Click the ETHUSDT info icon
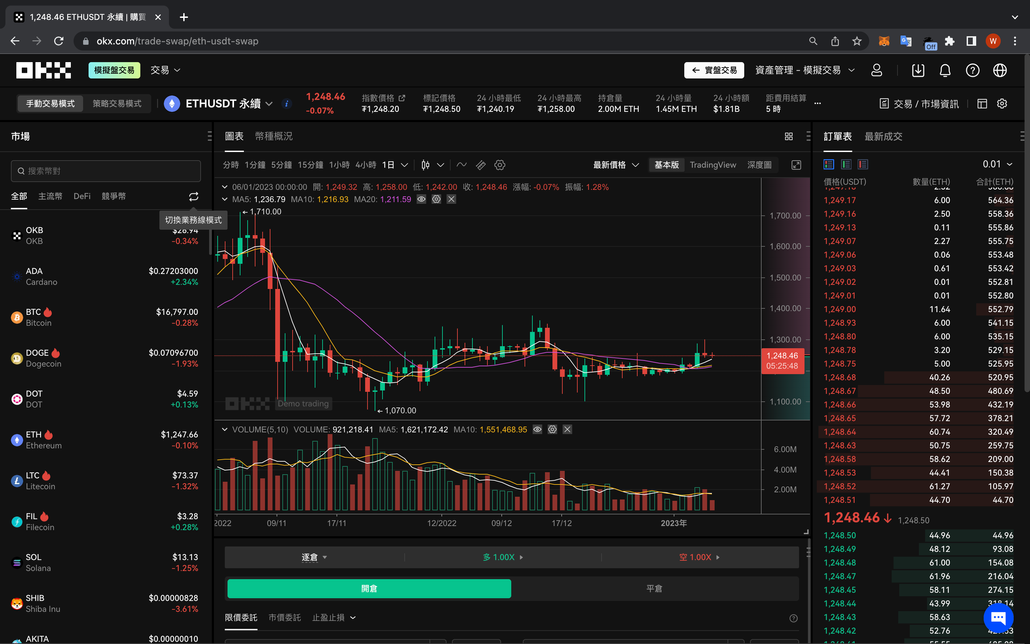This screenshot has height=644, width=1030. point(286,103)
